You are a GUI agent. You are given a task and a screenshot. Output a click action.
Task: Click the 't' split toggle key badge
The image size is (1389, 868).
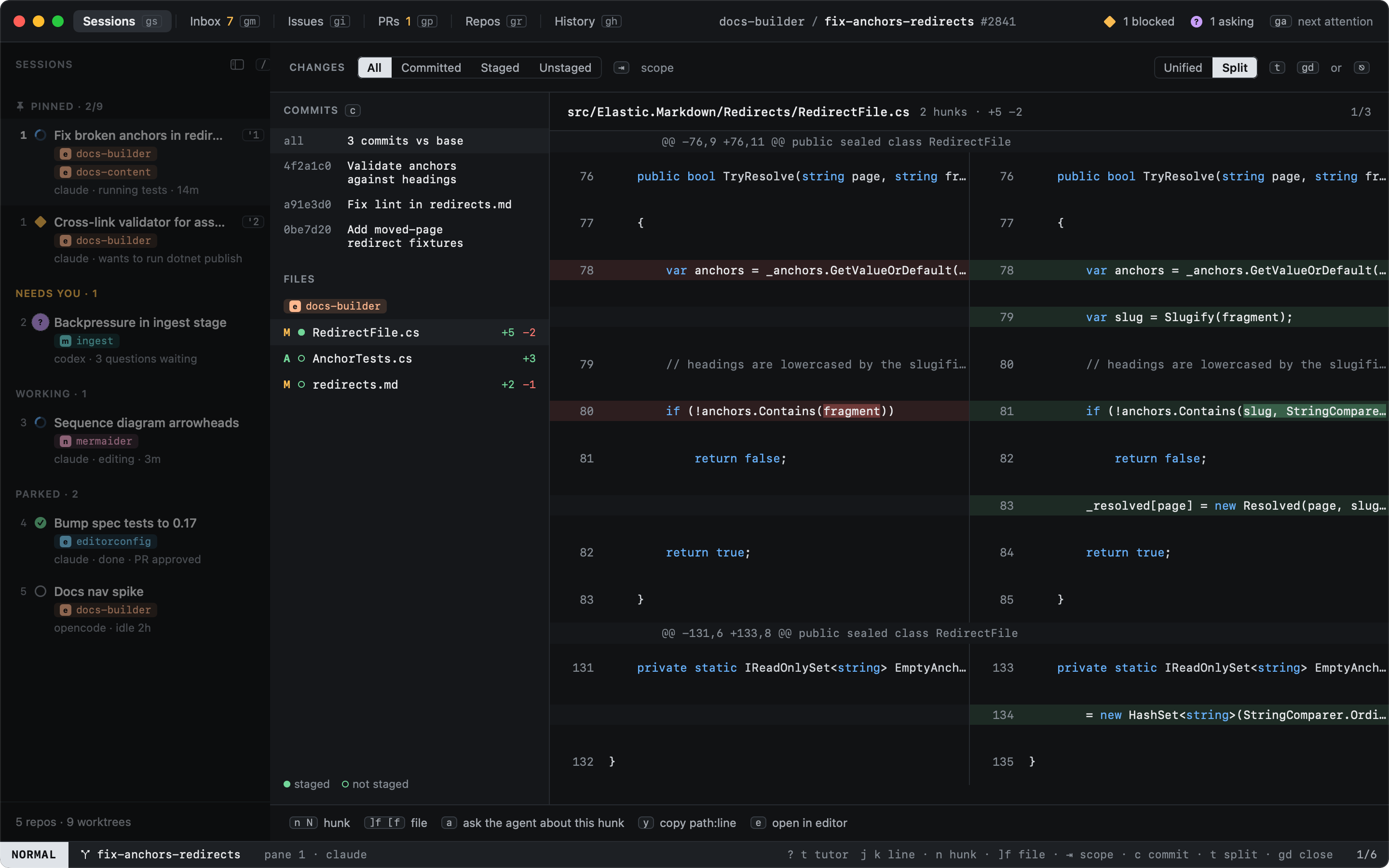click(x=1277, y=68)
